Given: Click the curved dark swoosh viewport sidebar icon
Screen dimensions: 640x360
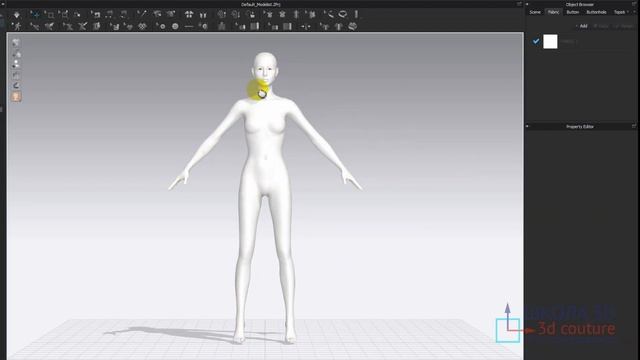Looking at the screenshot, I should [x=16, y=85].
